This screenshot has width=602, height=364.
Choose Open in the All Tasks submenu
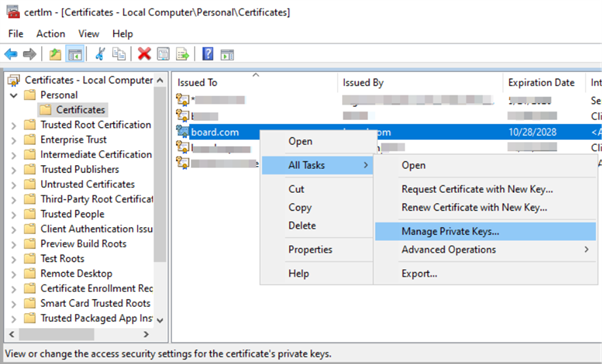point(485,165)
